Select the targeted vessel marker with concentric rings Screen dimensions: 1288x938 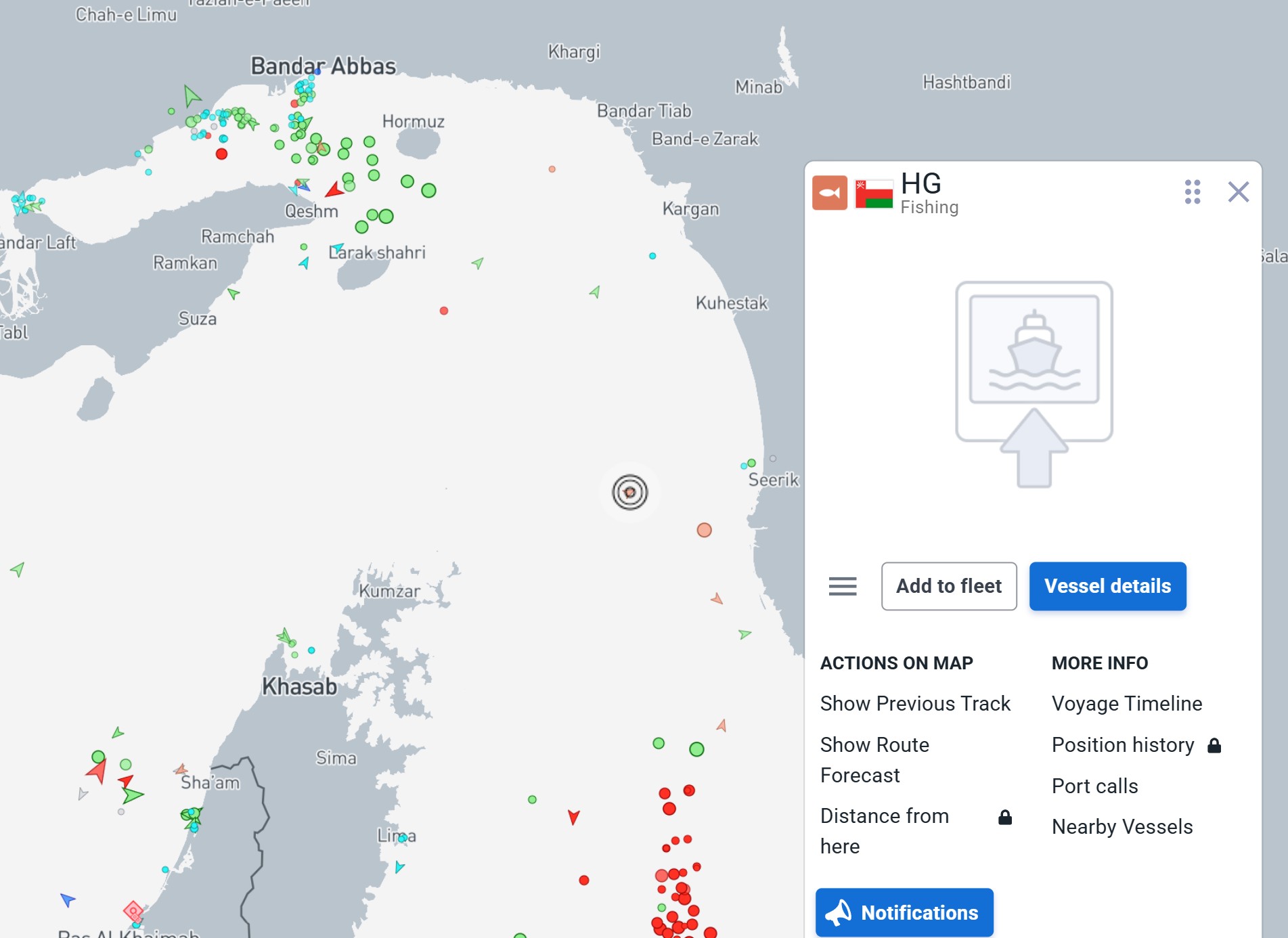(x=629, y=492)
